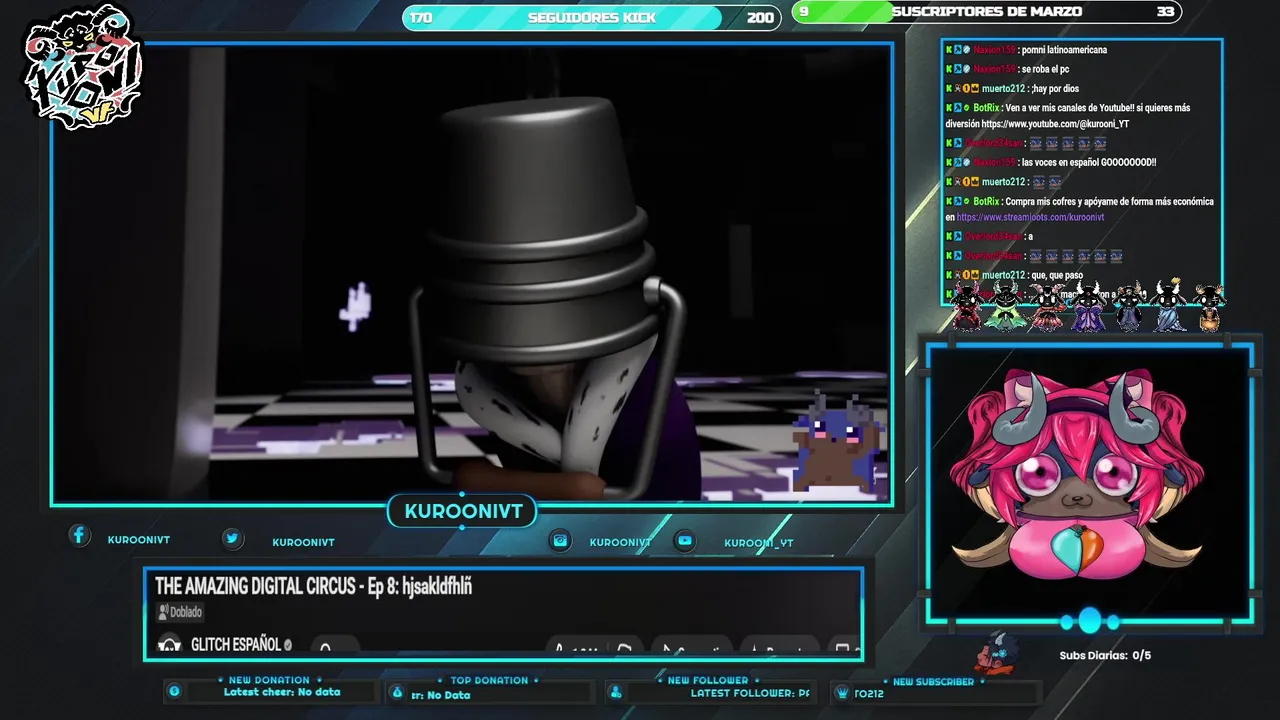The width and height of the screenshot is (1280, 720).
Task: Click the verified badge next to GLITCH ESPAÑOL
Action: click(288, 646)
